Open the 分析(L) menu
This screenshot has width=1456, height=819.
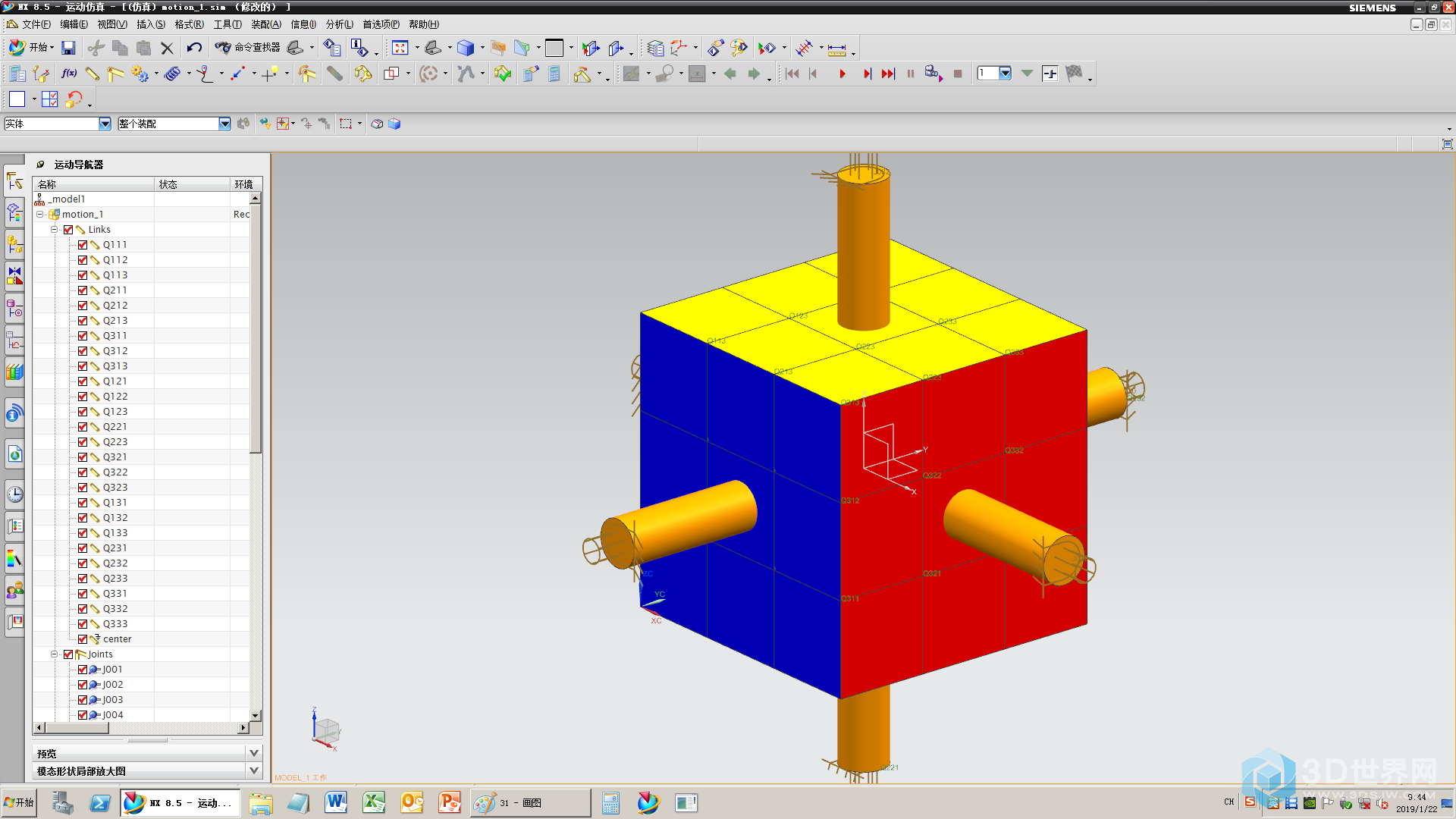[x=339, y=24]
